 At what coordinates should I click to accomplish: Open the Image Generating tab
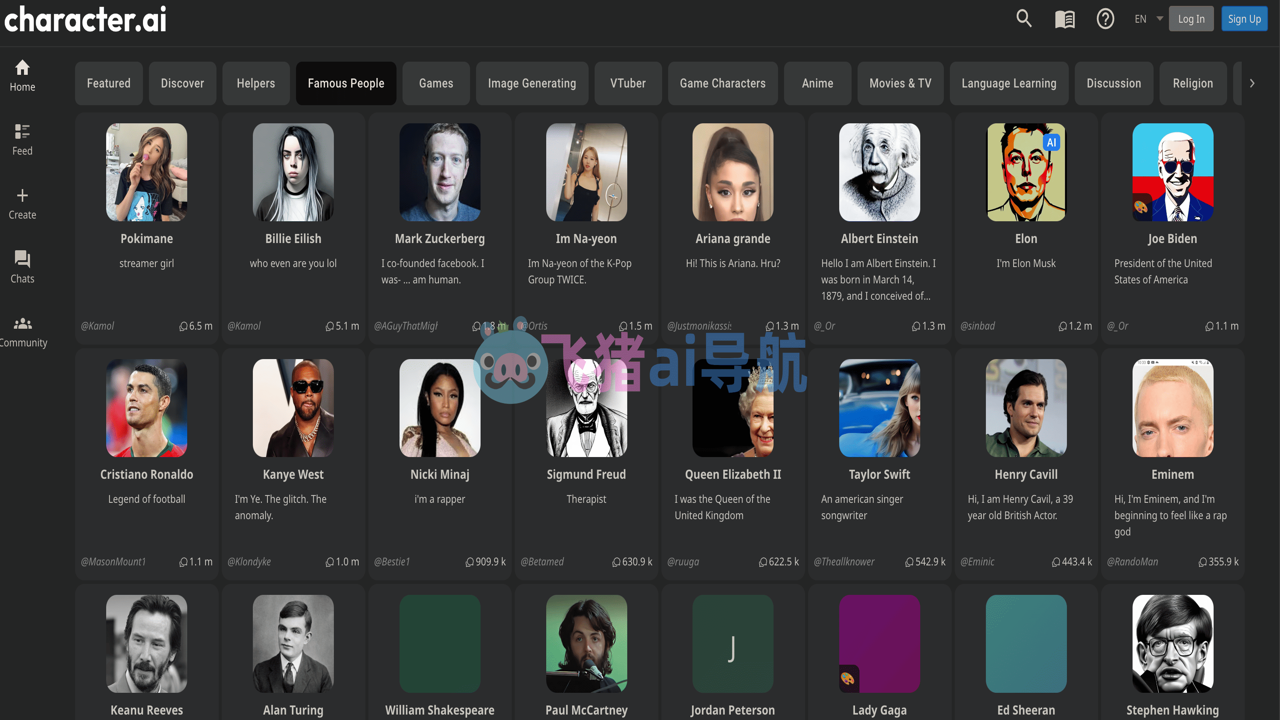(x=532, y=83)
